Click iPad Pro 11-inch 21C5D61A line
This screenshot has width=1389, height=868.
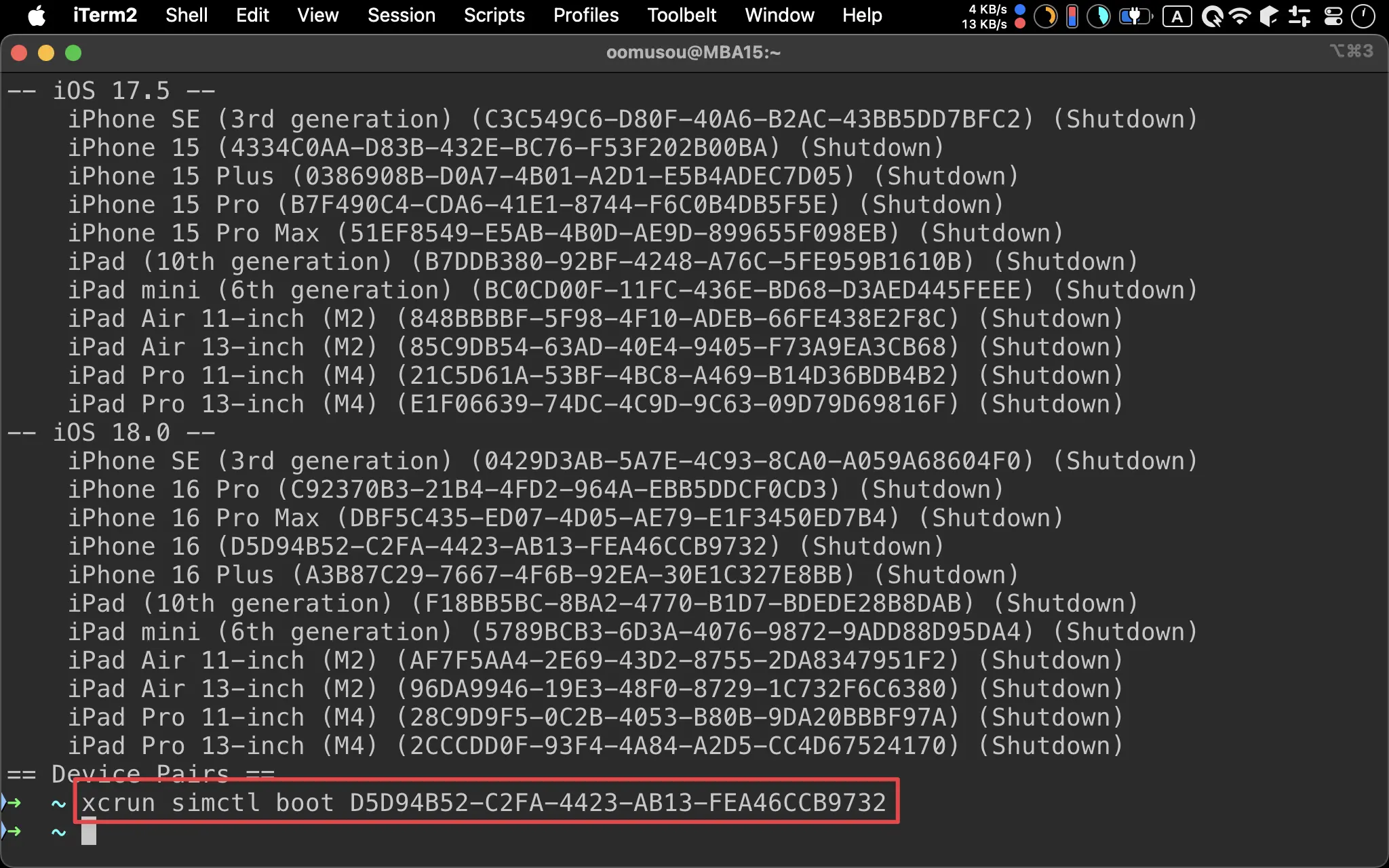[595, 376]
